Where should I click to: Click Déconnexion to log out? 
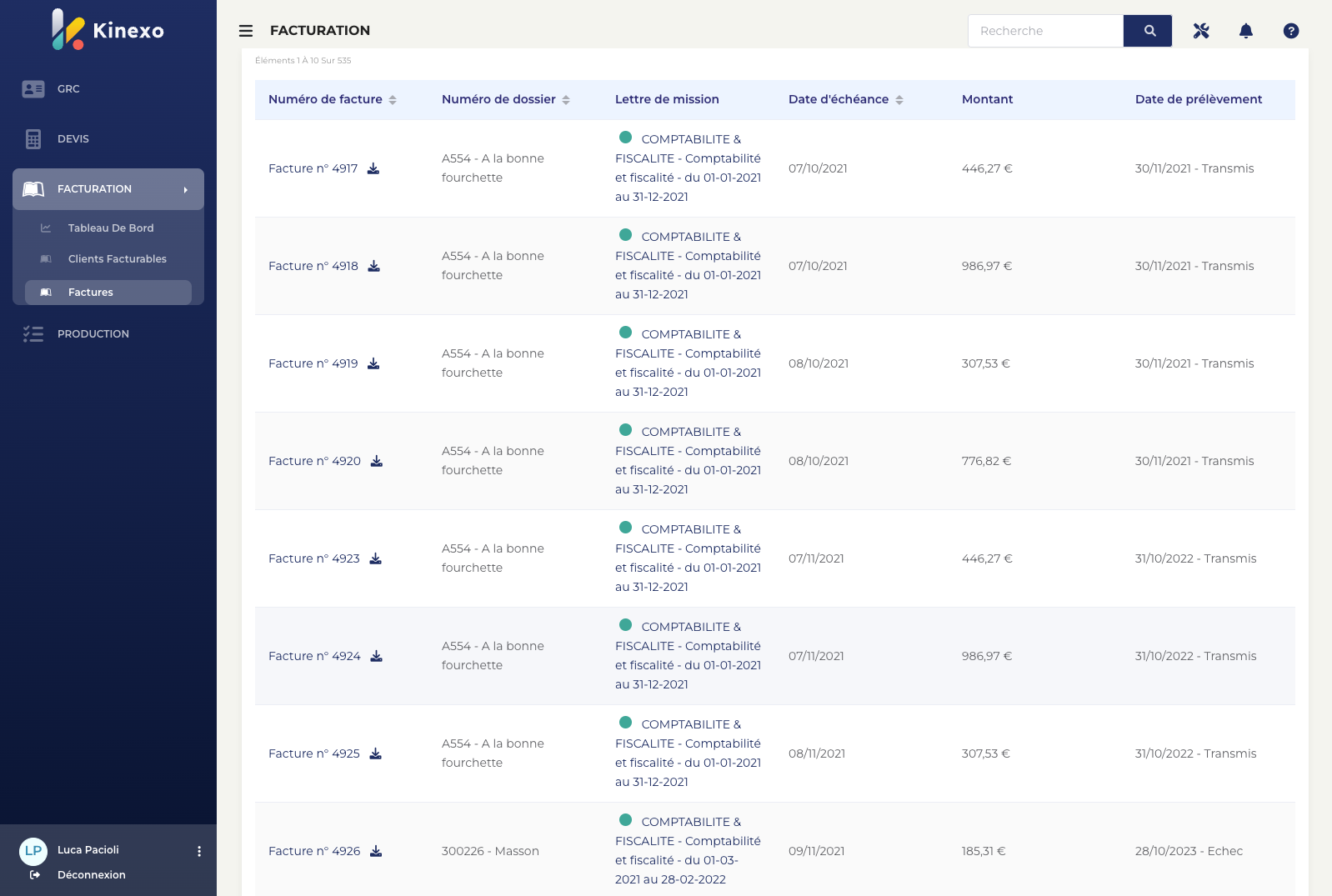pyautogui.click(x=91, y=875)
